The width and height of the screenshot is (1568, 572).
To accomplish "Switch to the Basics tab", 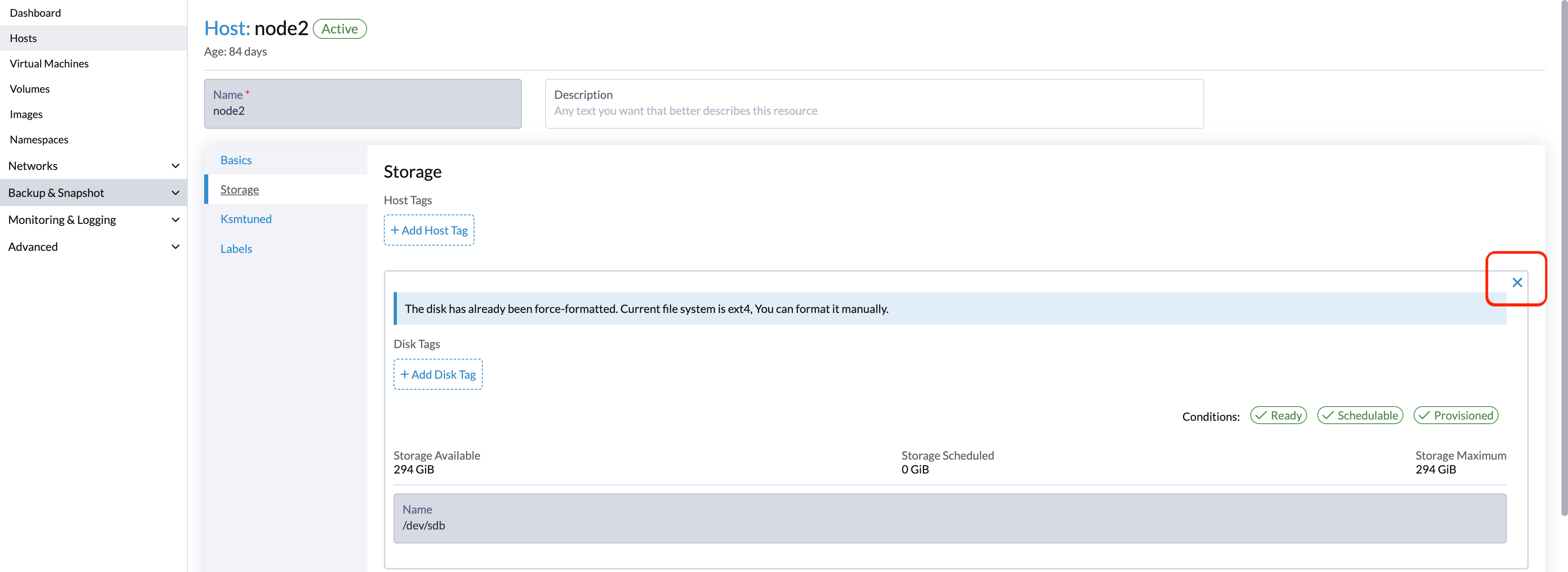I will (236, 160).
